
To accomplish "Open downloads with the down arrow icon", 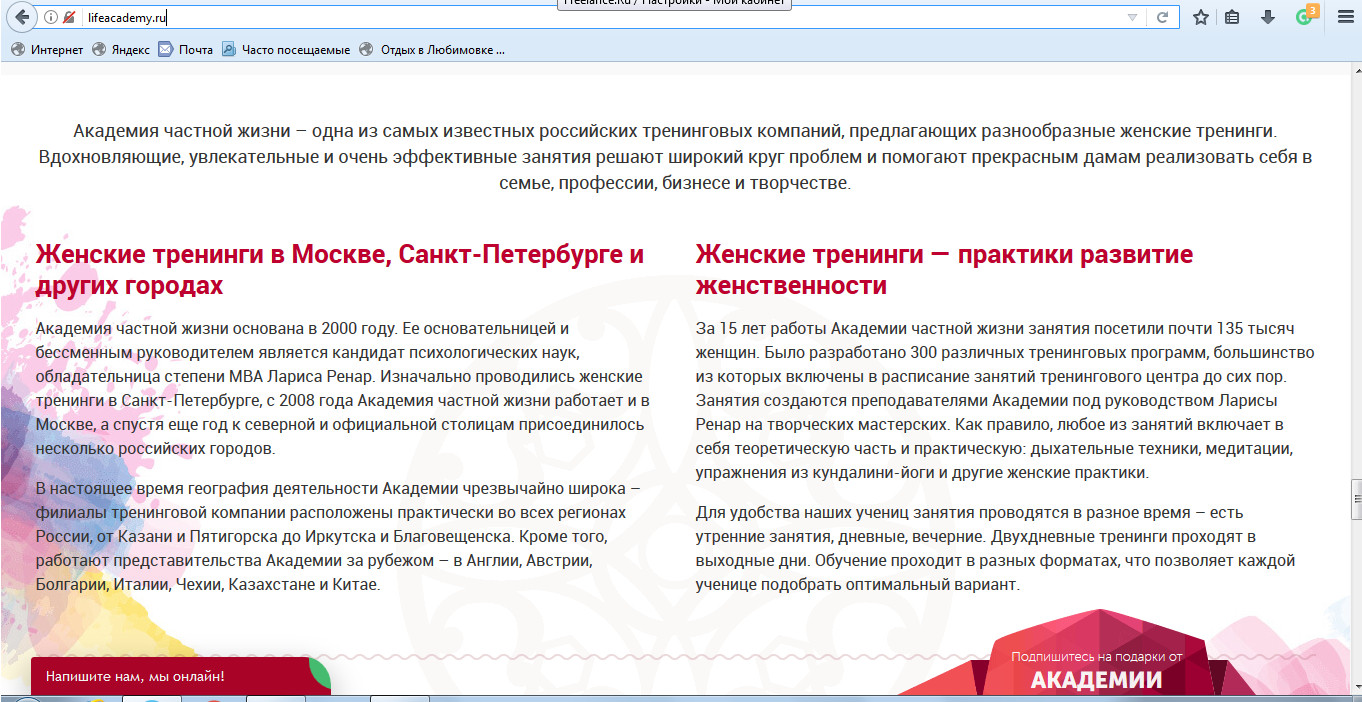I will click(1268, 17).
